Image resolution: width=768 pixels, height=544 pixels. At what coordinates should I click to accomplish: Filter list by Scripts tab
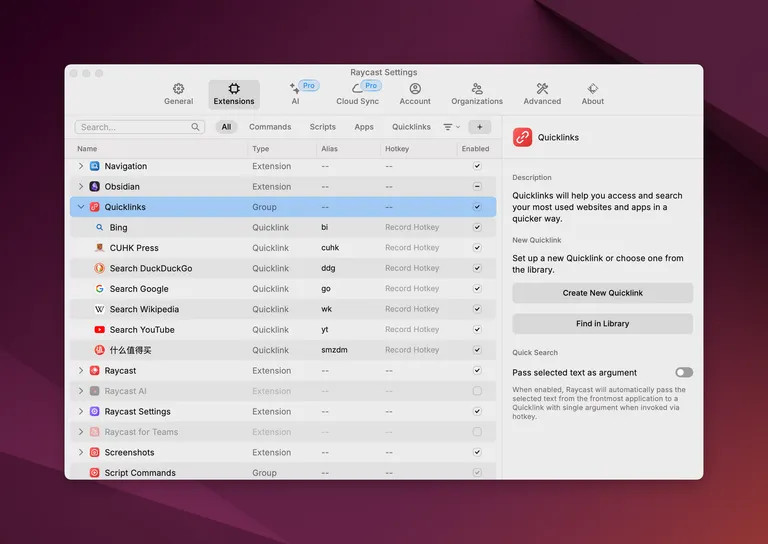[x=323, y=127]
